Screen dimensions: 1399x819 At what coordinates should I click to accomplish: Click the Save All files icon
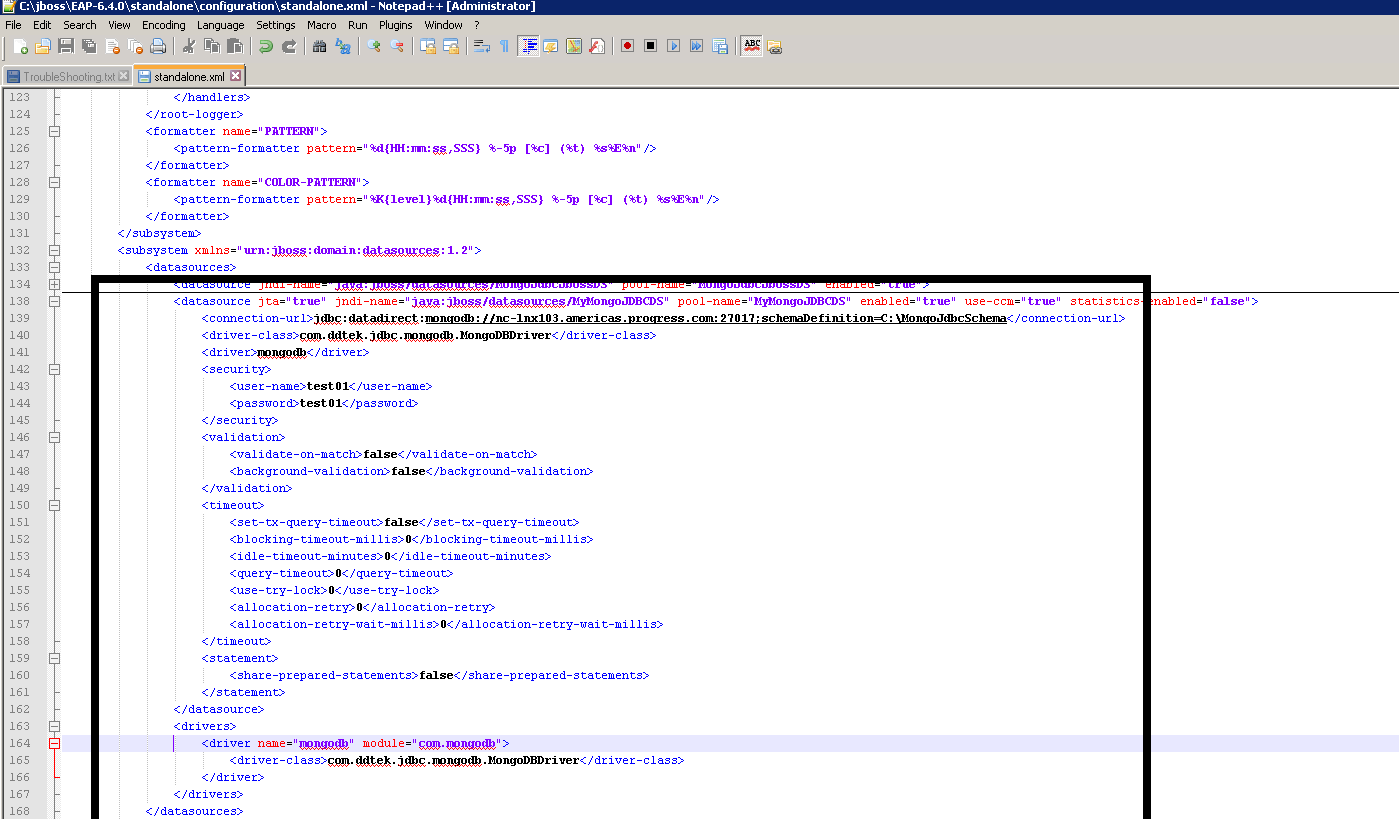click(x=87, y=46)
